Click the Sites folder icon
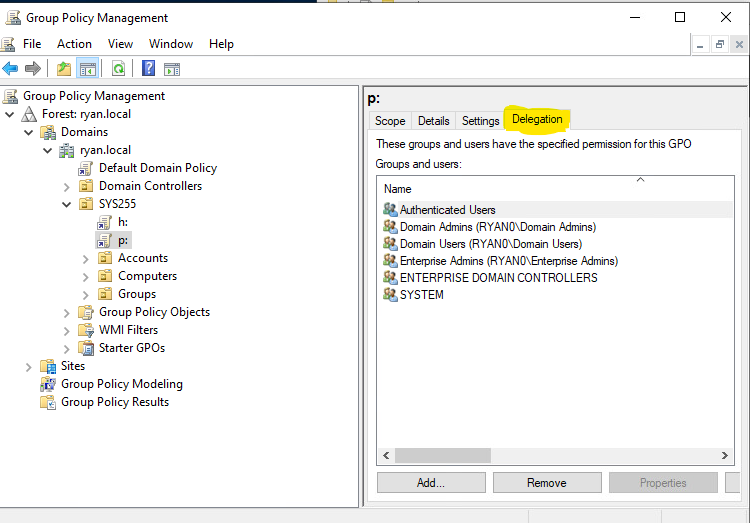This screenshot has width=750, height=523. tap(48, 366)
